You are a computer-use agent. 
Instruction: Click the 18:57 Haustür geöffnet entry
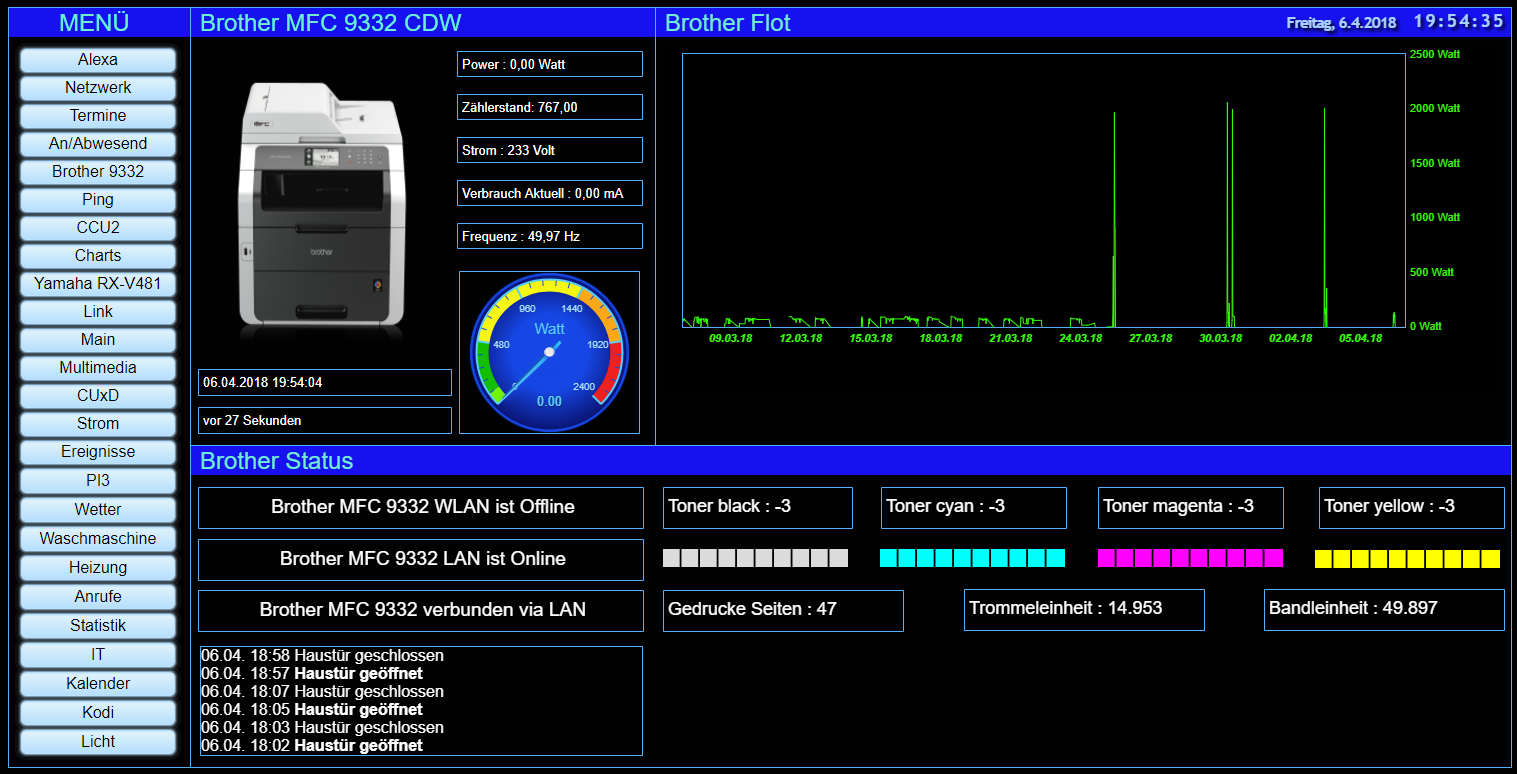tap(312, 674)
